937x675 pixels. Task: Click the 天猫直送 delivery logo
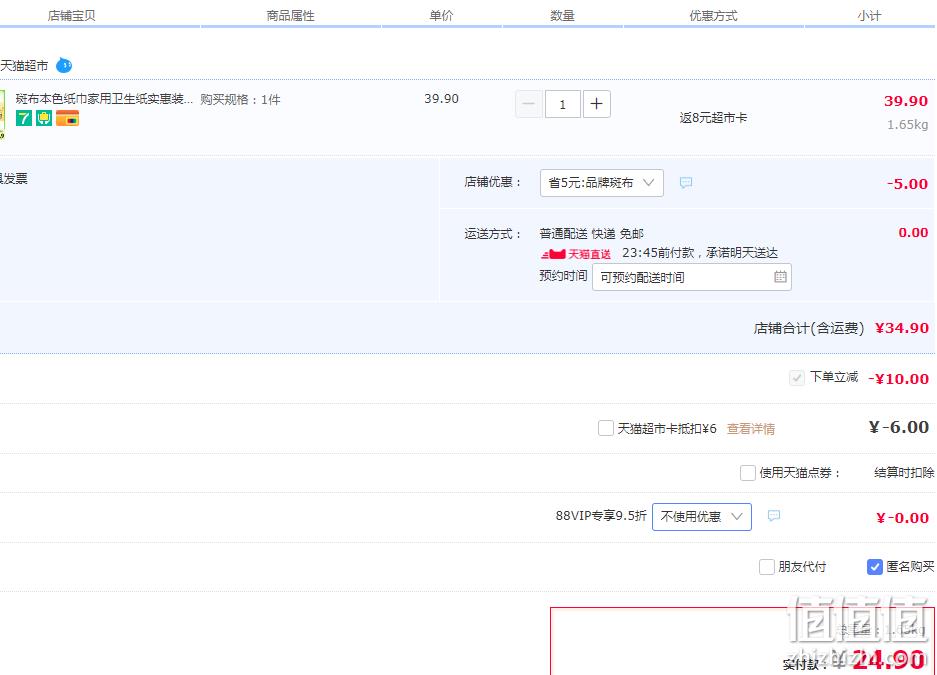point(575,254)
